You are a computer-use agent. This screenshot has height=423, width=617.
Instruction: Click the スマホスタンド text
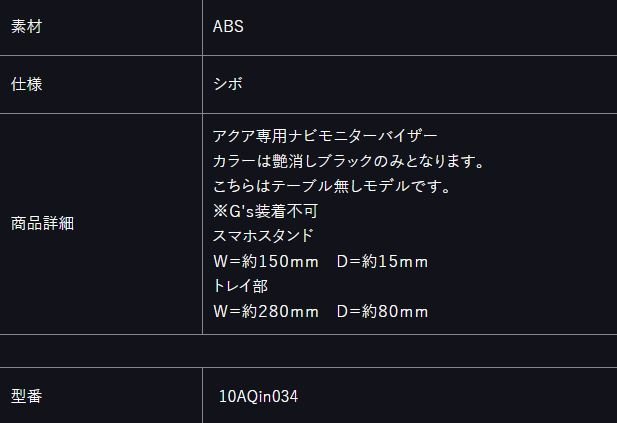(263, 236)
